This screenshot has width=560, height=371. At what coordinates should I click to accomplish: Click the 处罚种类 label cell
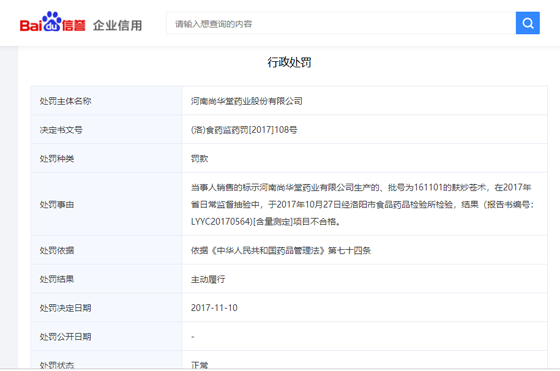pos(107,159)
